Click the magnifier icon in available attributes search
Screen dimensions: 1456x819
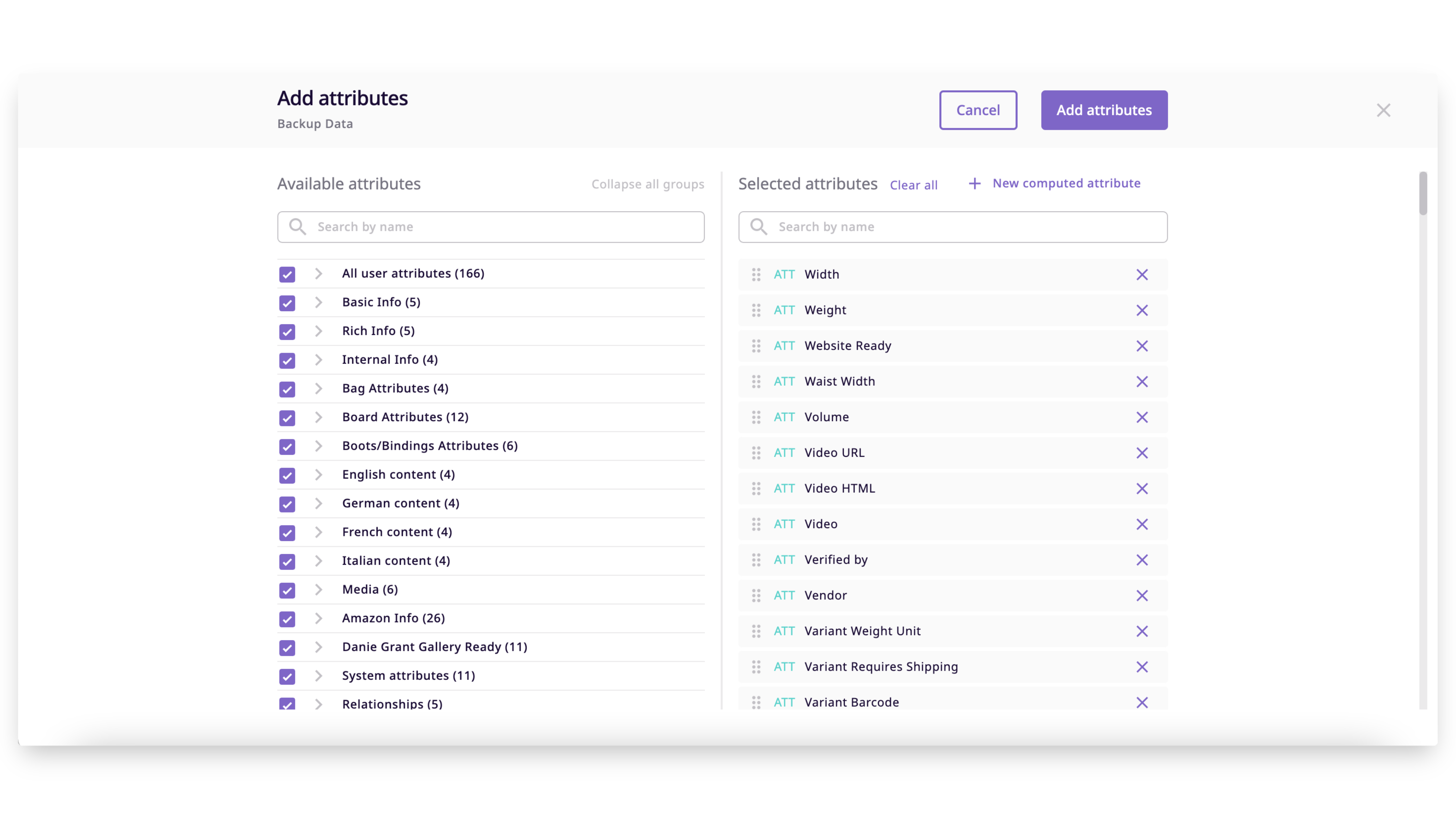point(297,227)
